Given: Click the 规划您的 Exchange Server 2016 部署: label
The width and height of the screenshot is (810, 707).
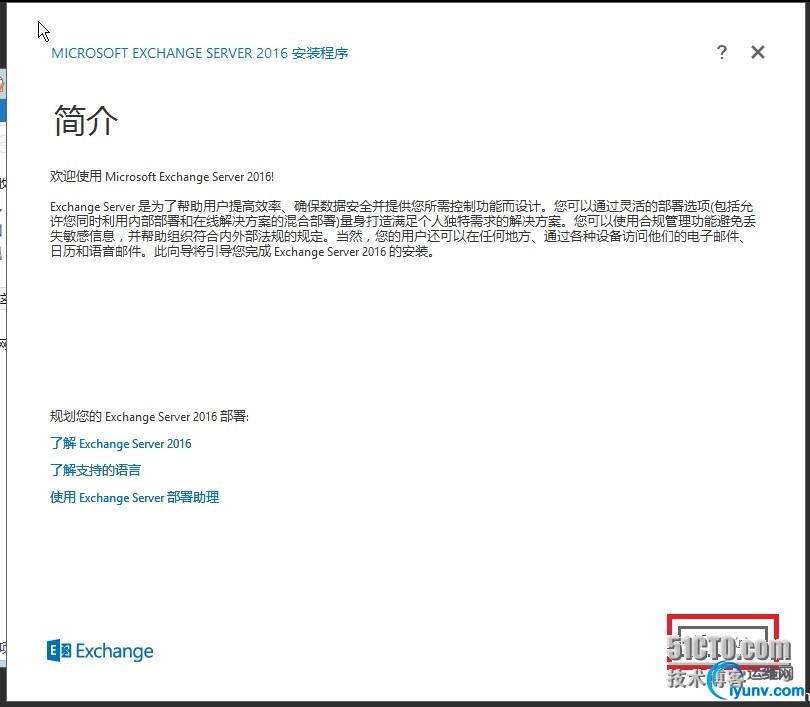Looking at the screenshot, I should [149, 416].
